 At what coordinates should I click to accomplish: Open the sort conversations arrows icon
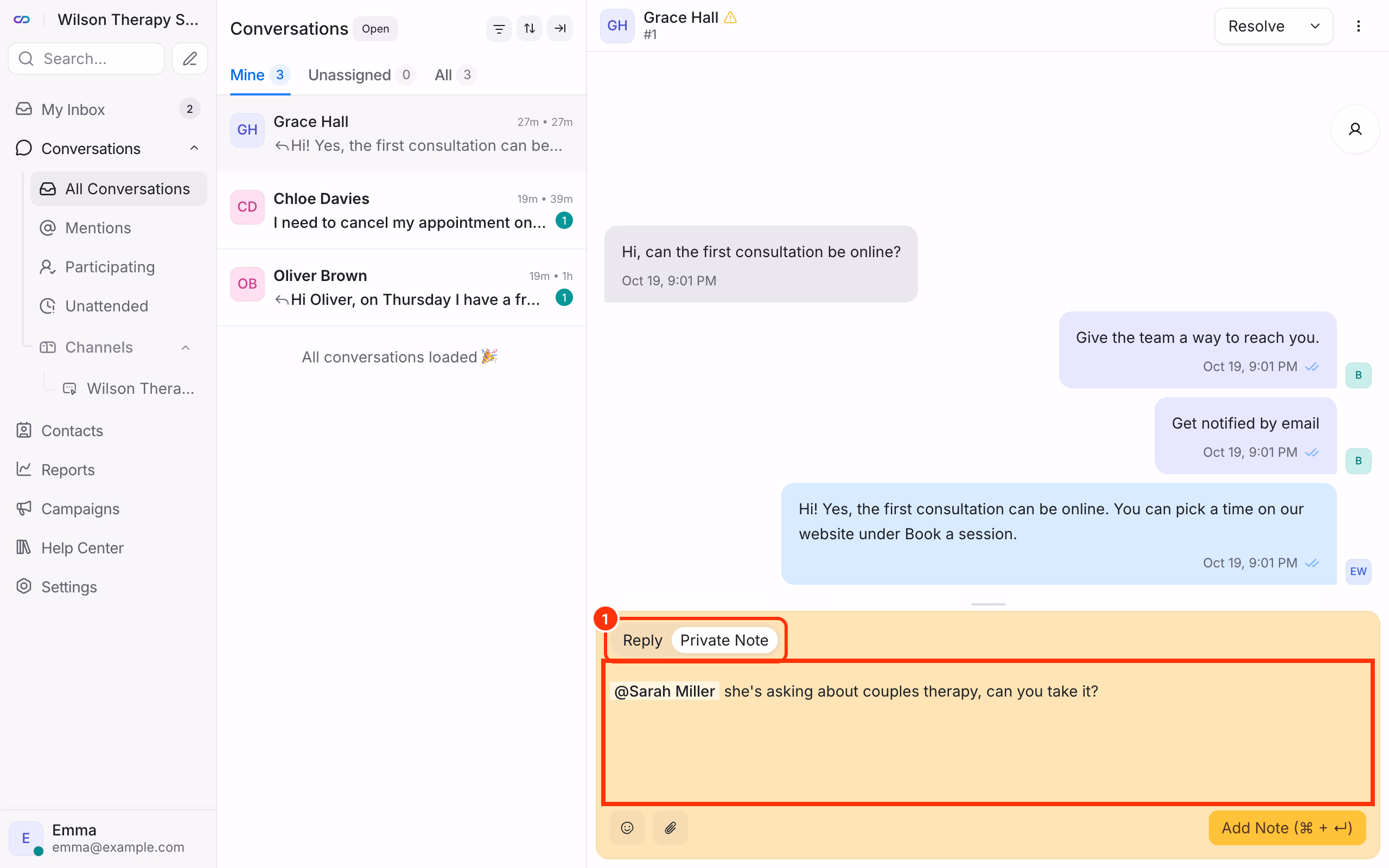[529, 28]
